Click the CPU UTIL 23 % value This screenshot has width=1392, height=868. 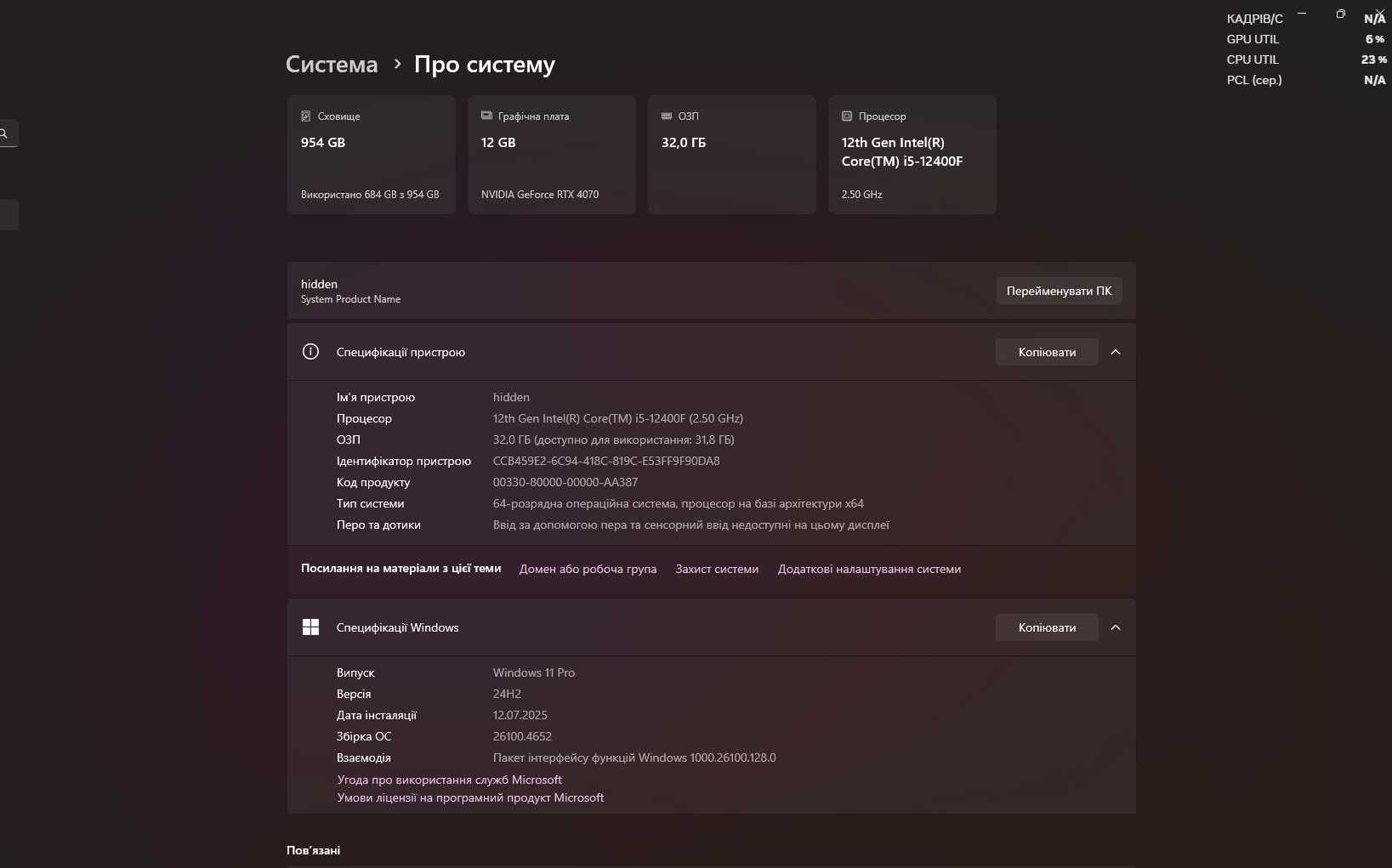pyautogui.click(x=1374, y=60)
